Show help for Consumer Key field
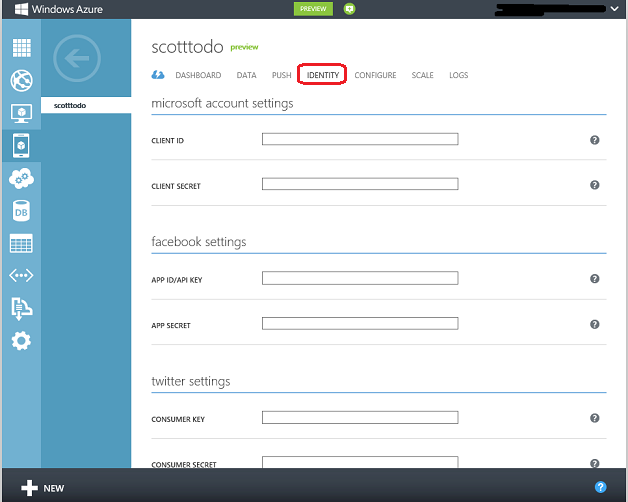Image resolution: width=628 pixels, height=502 pixels. point(594,418)
